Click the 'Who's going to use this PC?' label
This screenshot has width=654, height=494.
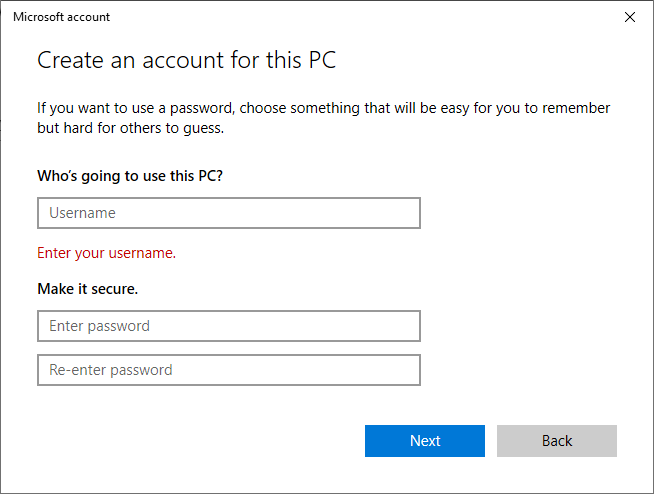click(129, 176)
